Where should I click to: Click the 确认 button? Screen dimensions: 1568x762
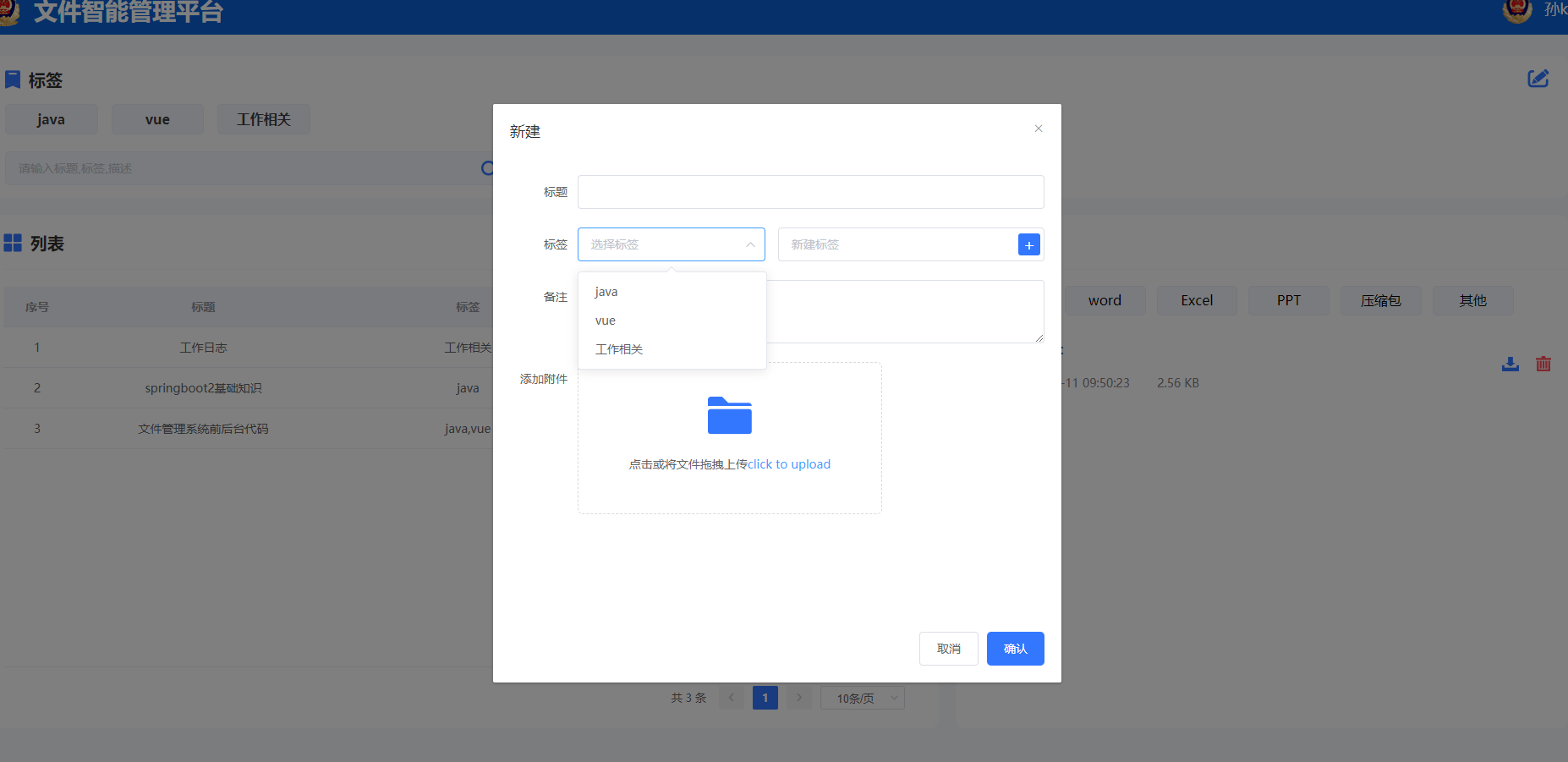1016,649
